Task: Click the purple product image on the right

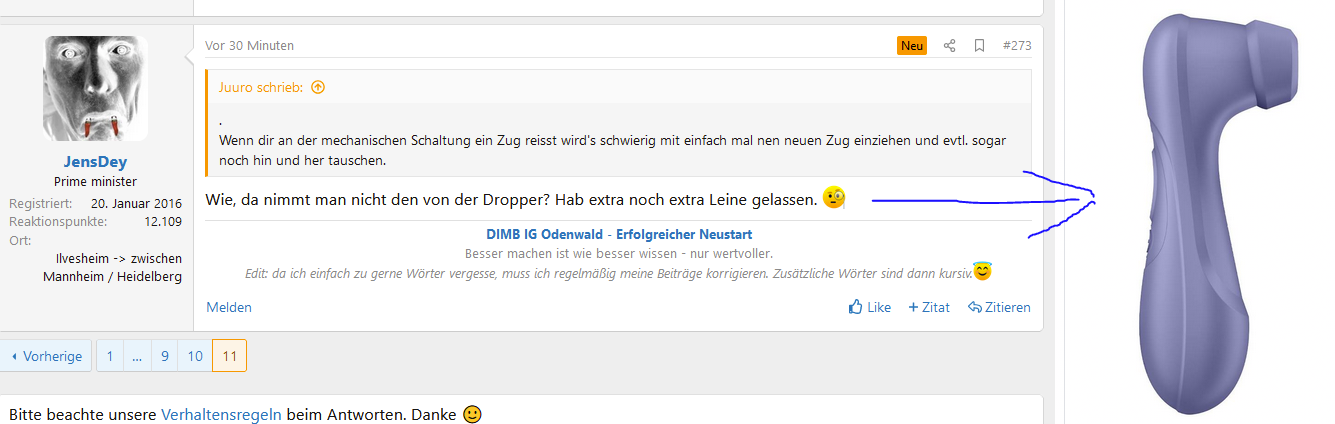Action: [1201, 210]
